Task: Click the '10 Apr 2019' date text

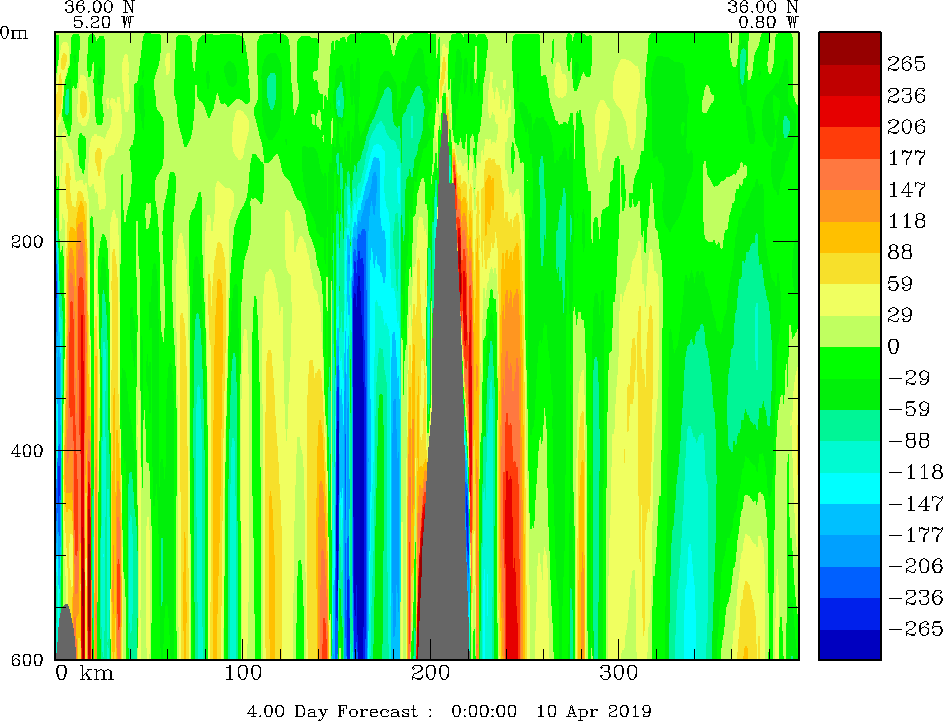Action: coord(594,711)
